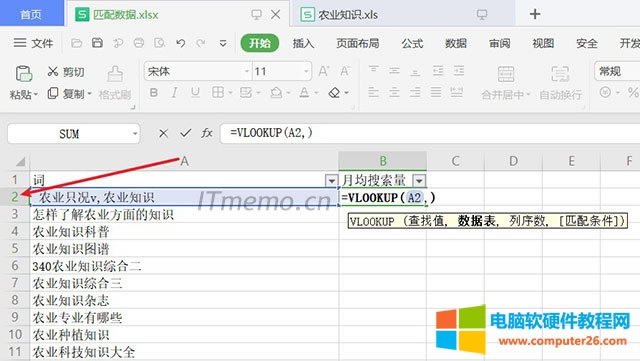Select the 开始 ribbon tab
Viewport: 640px width, 361px height.
coord(260,43)
